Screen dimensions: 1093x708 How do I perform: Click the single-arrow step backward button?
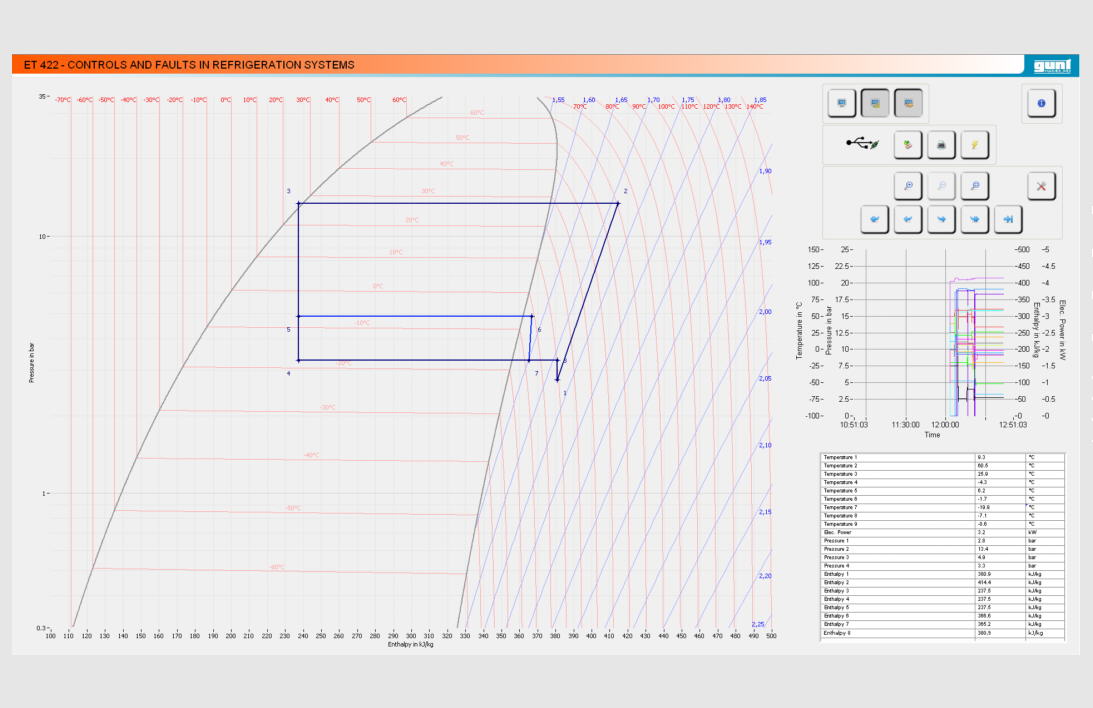pos(908,219)
